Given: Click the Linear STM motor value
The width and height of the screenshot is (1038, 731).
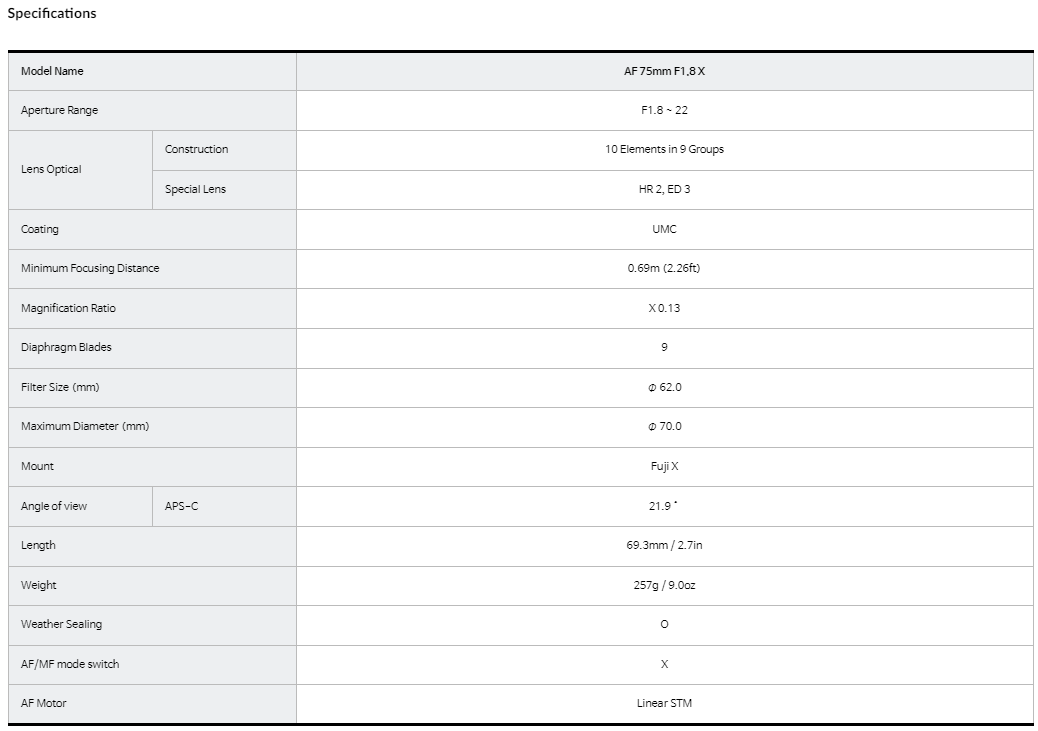Looking at the screenshot, I should coord(664,703).
